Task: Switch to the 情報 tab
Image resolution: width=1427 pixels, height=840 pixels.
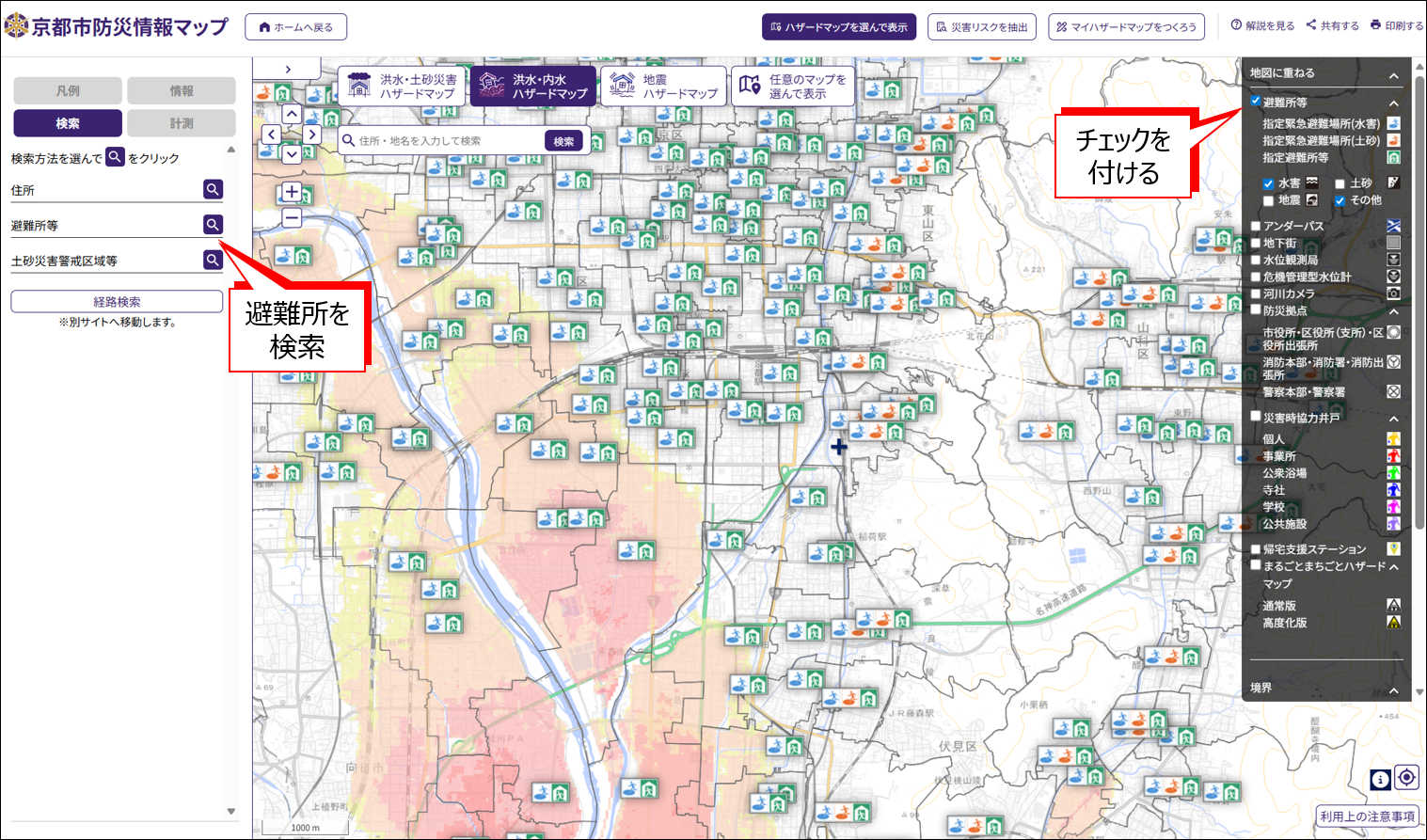Action: pyautogui.click(x=182, y=90)
